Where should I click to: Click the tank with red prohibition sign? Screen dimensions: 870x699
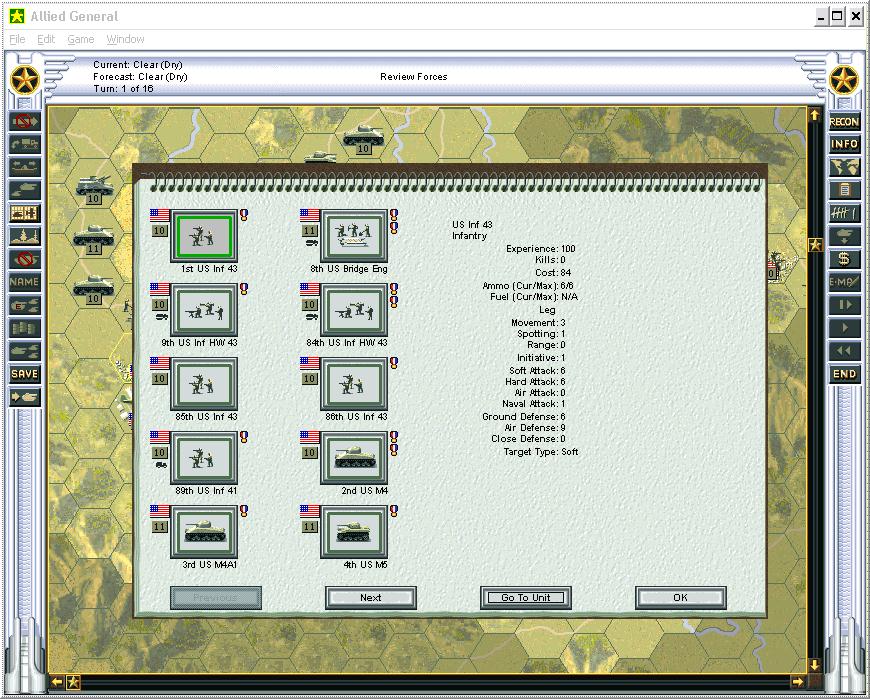(x=24, y=259)
